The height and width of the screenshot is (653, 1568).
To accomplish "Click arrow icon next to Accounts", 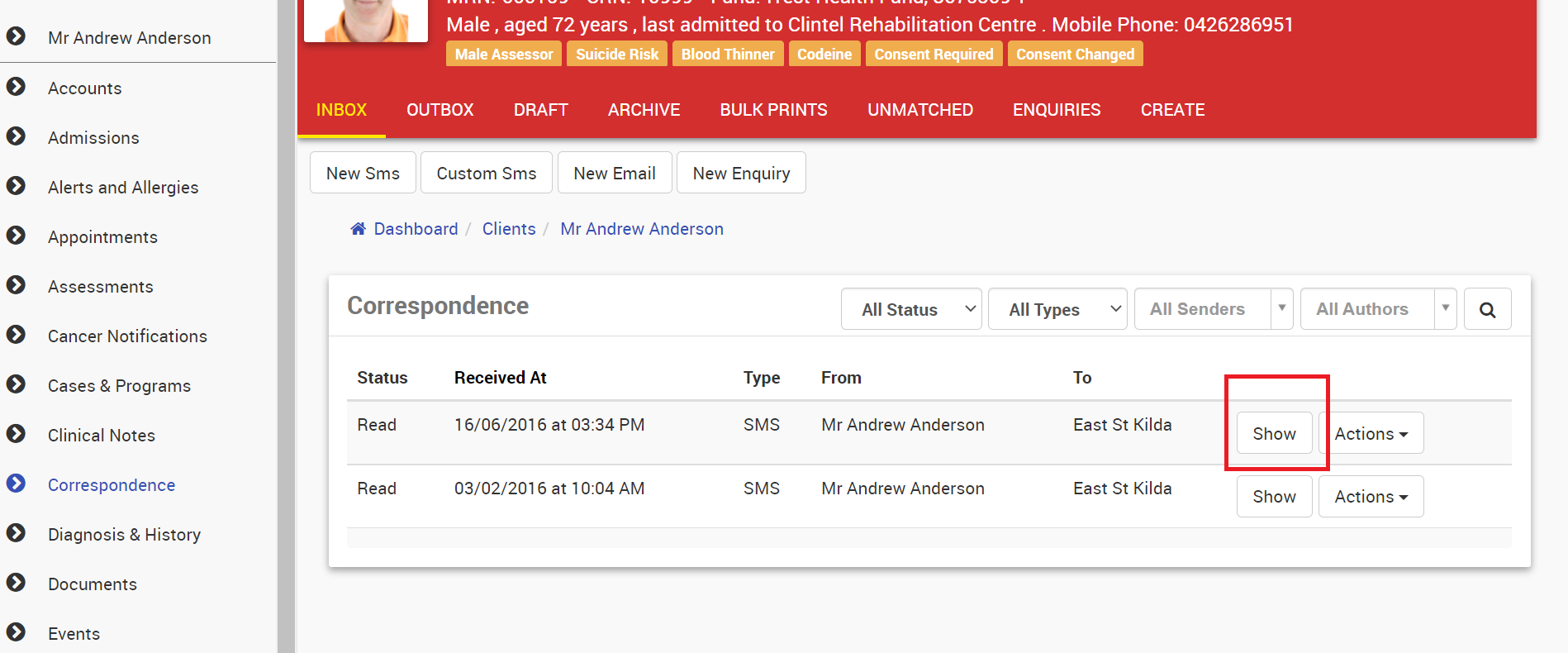I will coord(16,87).
